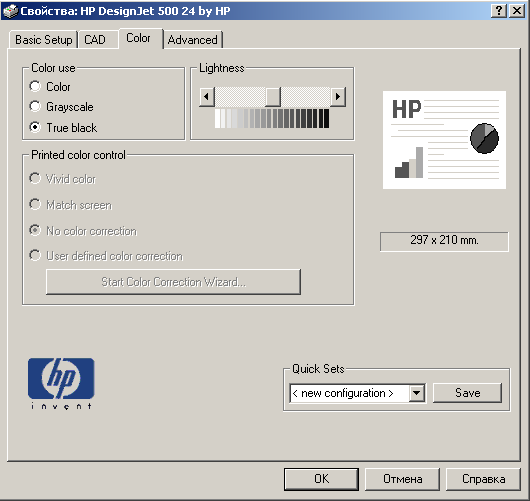Click the Lightness slider thumb

272,97
